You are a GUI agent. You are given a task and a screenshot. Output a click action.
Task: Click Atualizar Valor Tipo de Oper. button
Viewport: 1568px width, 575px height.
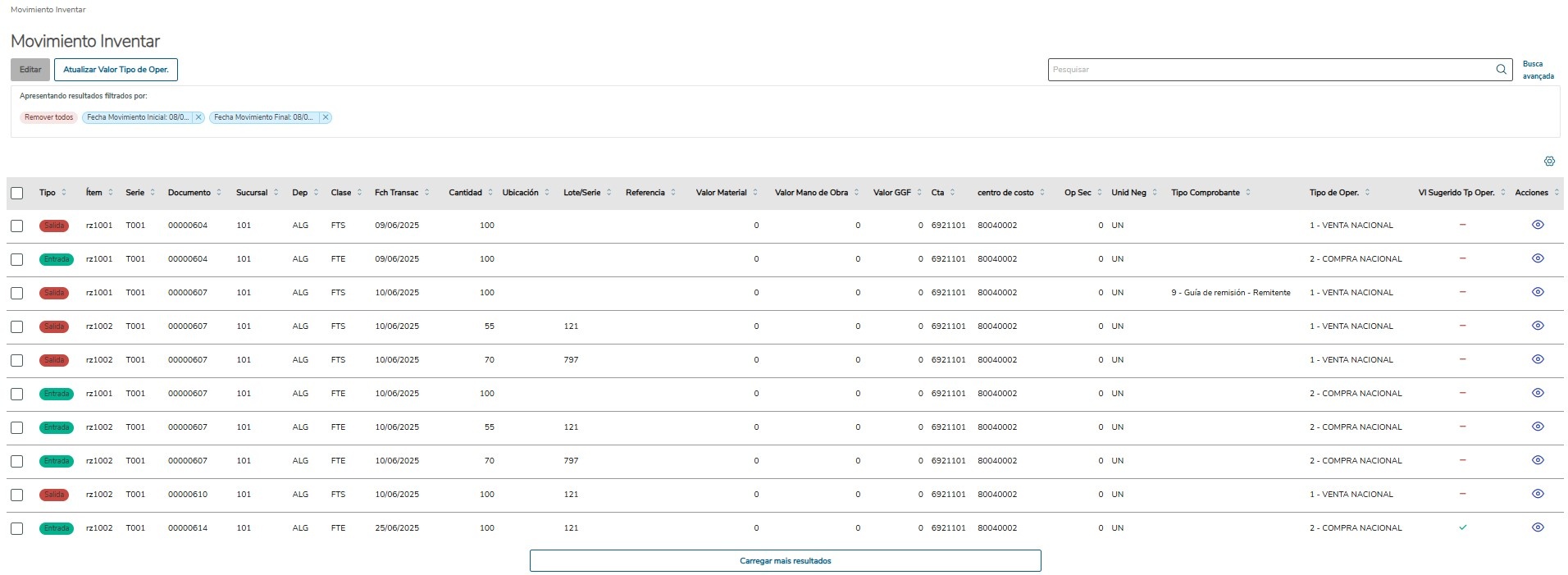click(116, 70)
